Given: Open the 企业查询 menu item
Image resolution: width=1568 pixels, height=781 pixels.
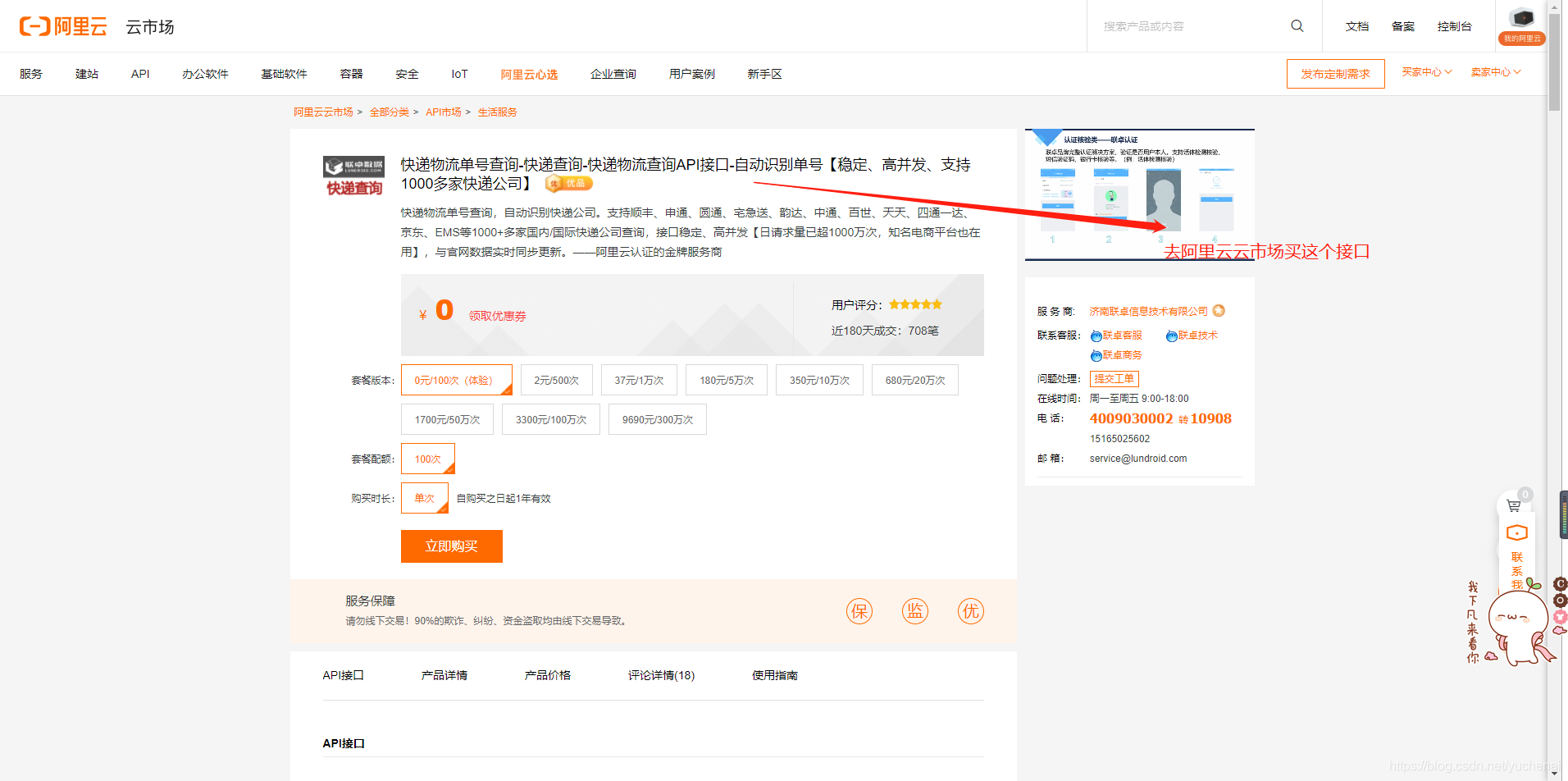Looking at the screenshot, I should pos(613,74).
